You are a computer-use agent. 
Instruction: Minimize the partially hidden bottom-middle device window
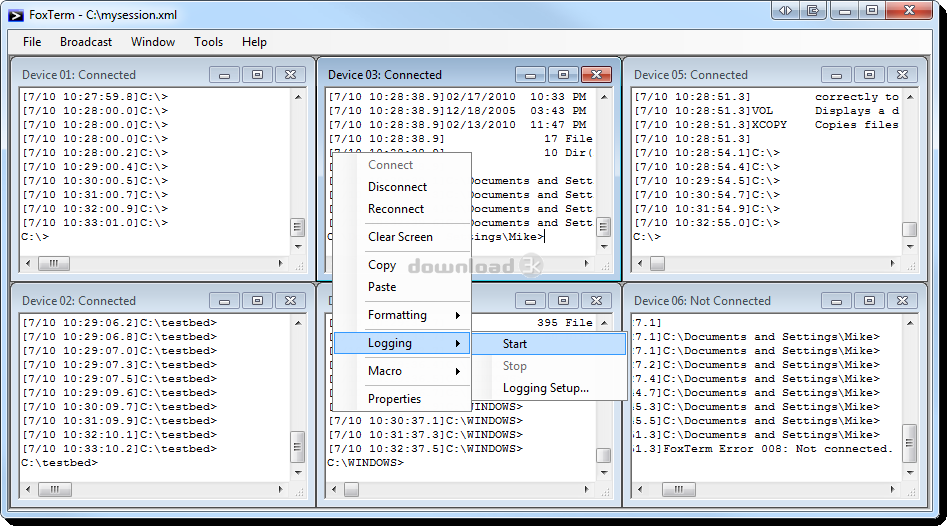[531, 300]
